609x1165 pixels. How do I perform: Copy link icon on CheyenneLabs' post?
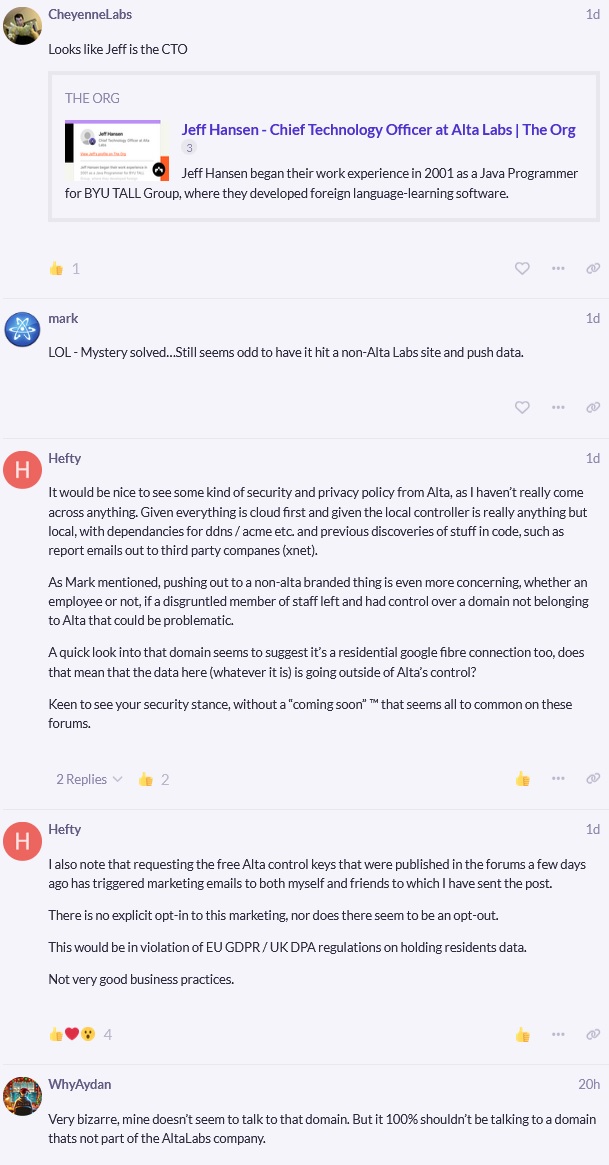tap(593, 268)
